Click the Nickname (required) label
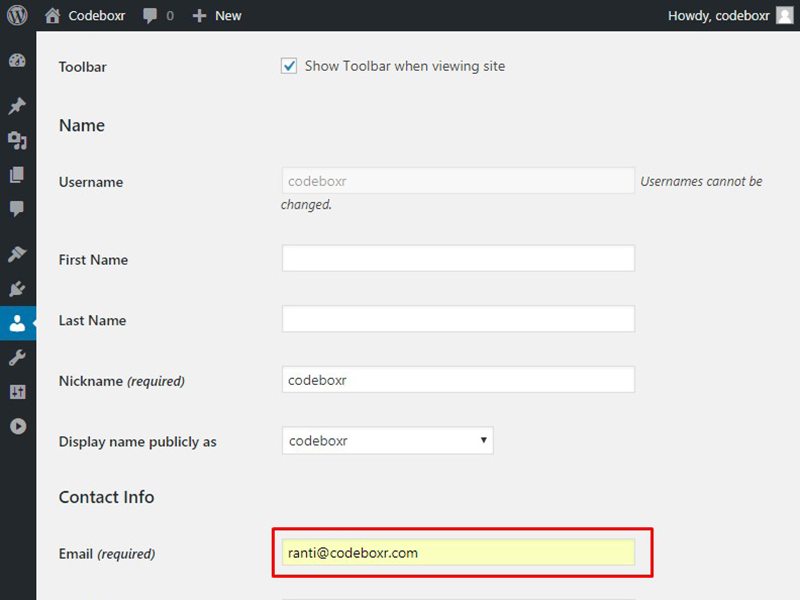Viewport: 800px width, 600px height. [121, 381]
